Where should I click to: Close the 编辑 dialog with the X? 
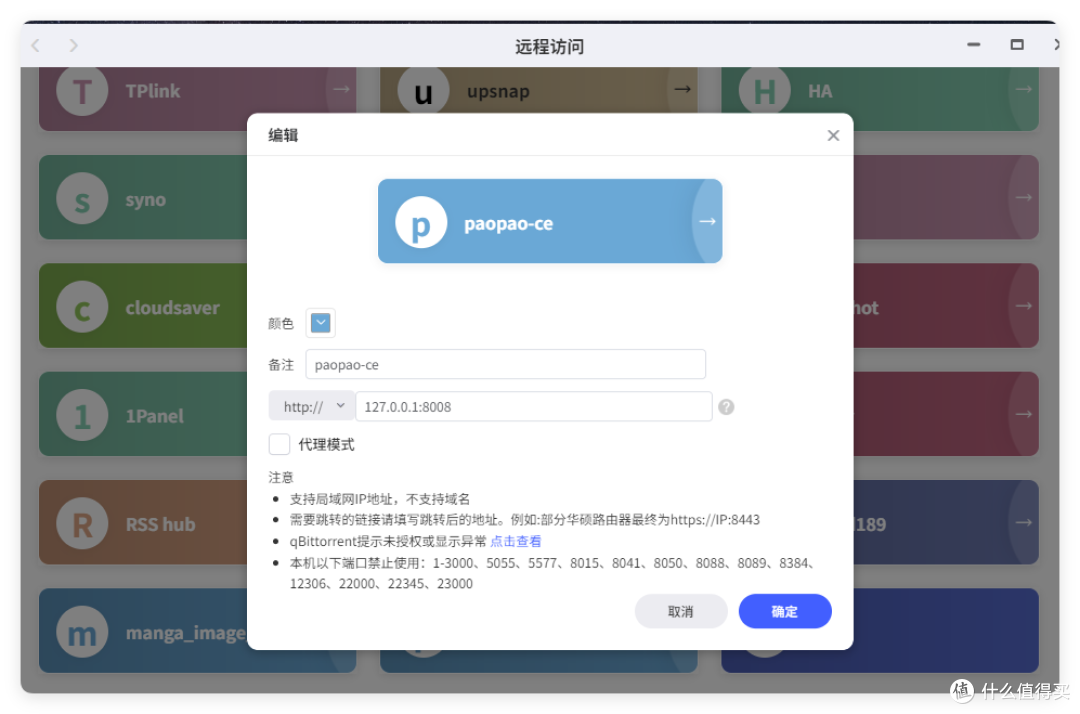pyautogui.click(x=833, y=136)
